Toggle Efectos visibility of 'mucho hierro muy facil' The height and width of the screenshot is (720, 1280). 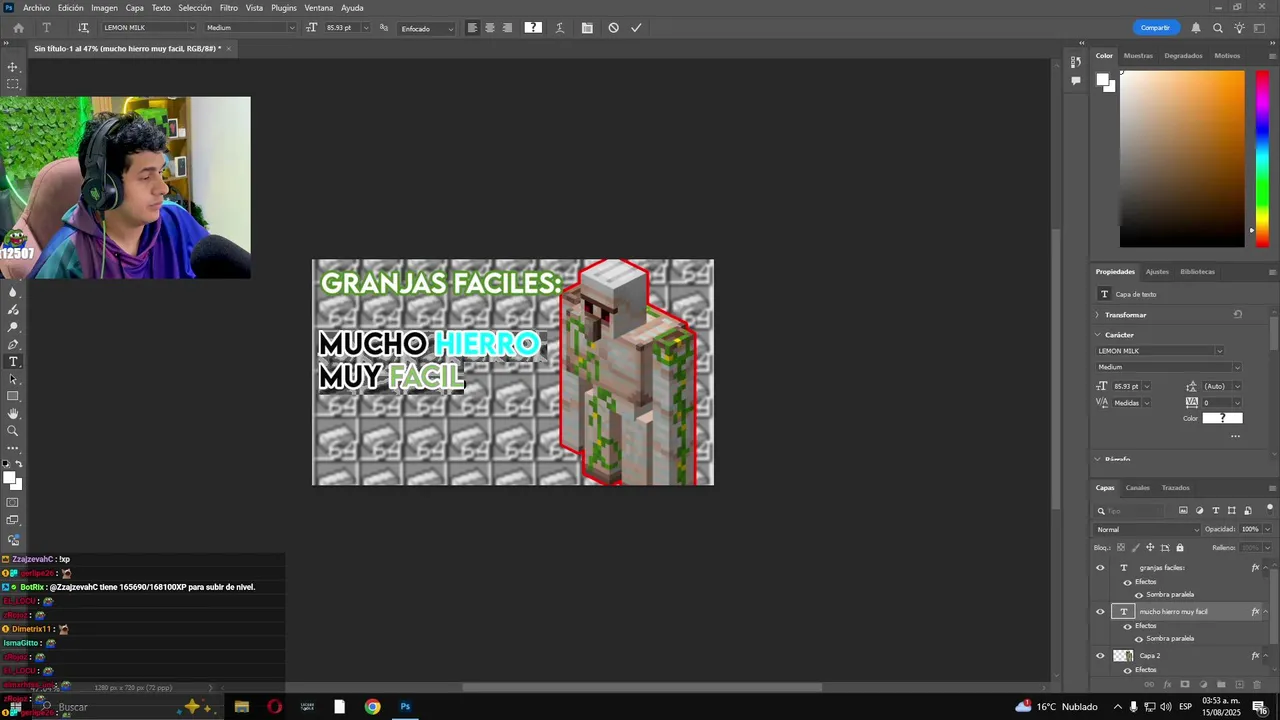(1128, 626)
